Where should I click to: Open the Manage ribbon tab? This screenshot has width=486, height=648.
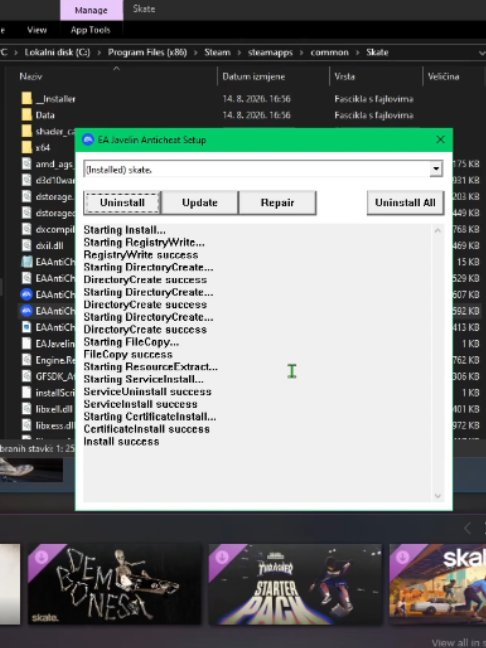[x=91, y=10]
